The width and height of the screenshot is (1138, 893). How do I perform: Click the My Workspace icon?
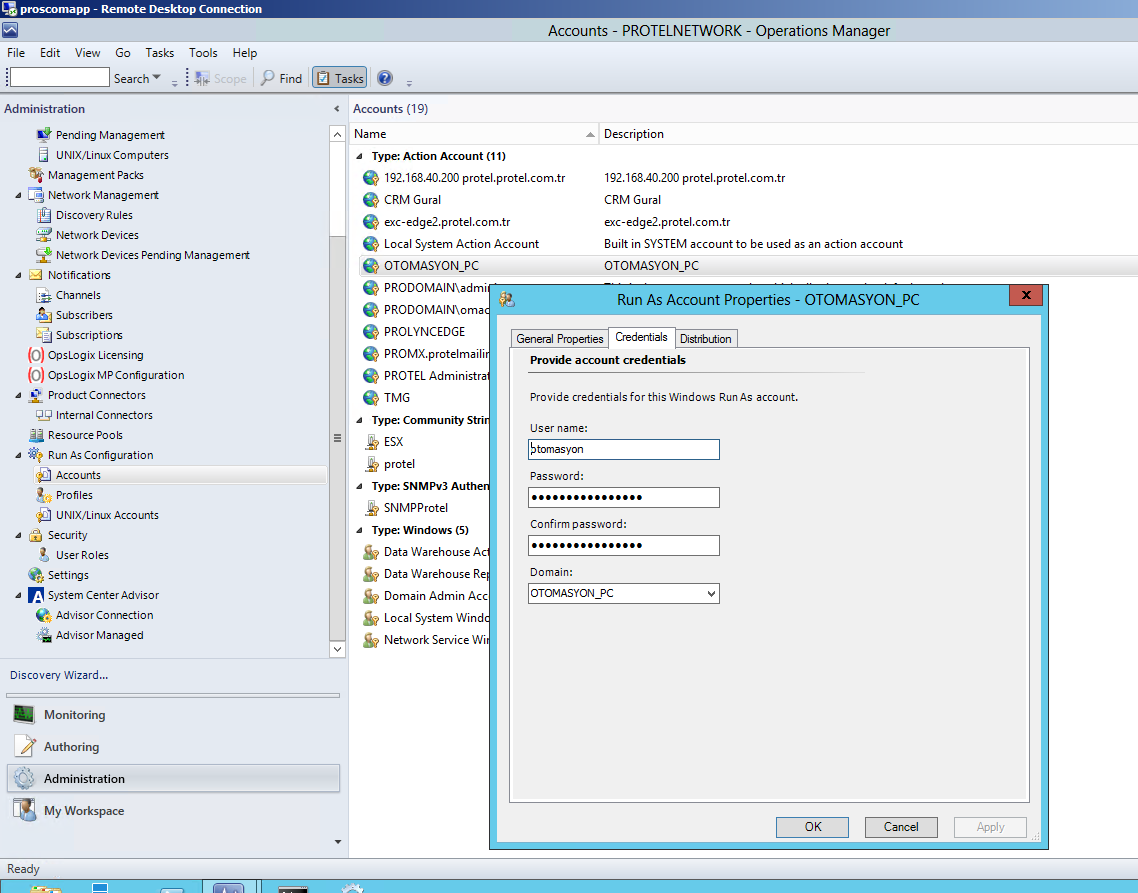(x=25, y=811)
